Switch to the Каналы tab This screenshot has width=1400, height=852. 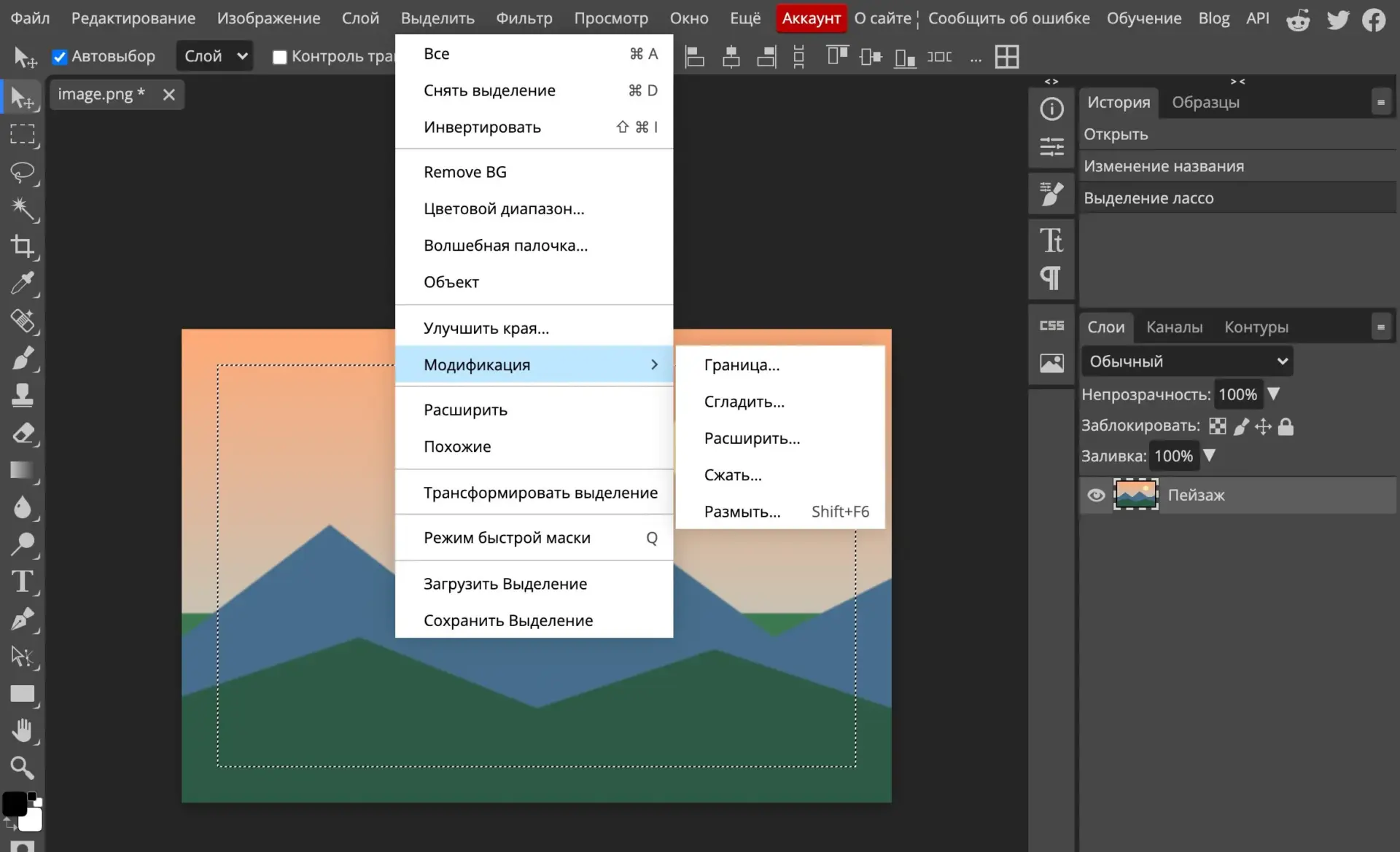pos(1174,327)
